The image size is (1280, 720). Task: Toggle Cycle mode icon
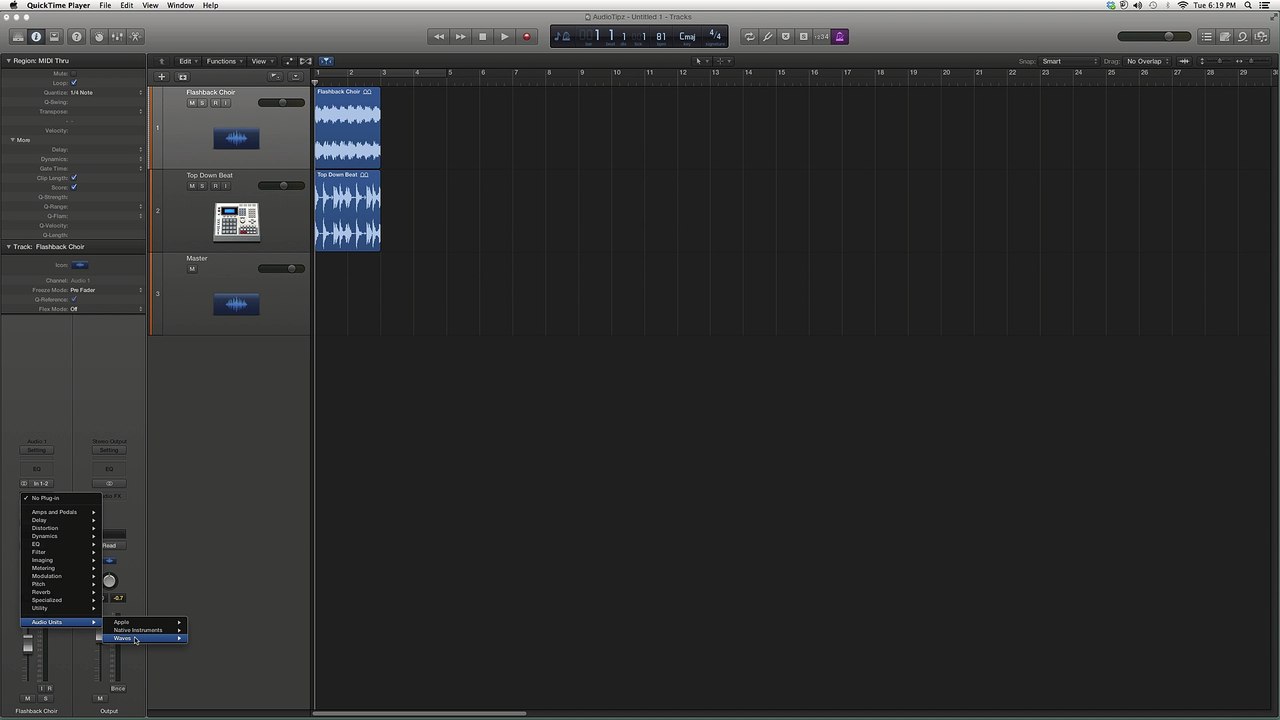pyautogui.click(x=749, y=37)
